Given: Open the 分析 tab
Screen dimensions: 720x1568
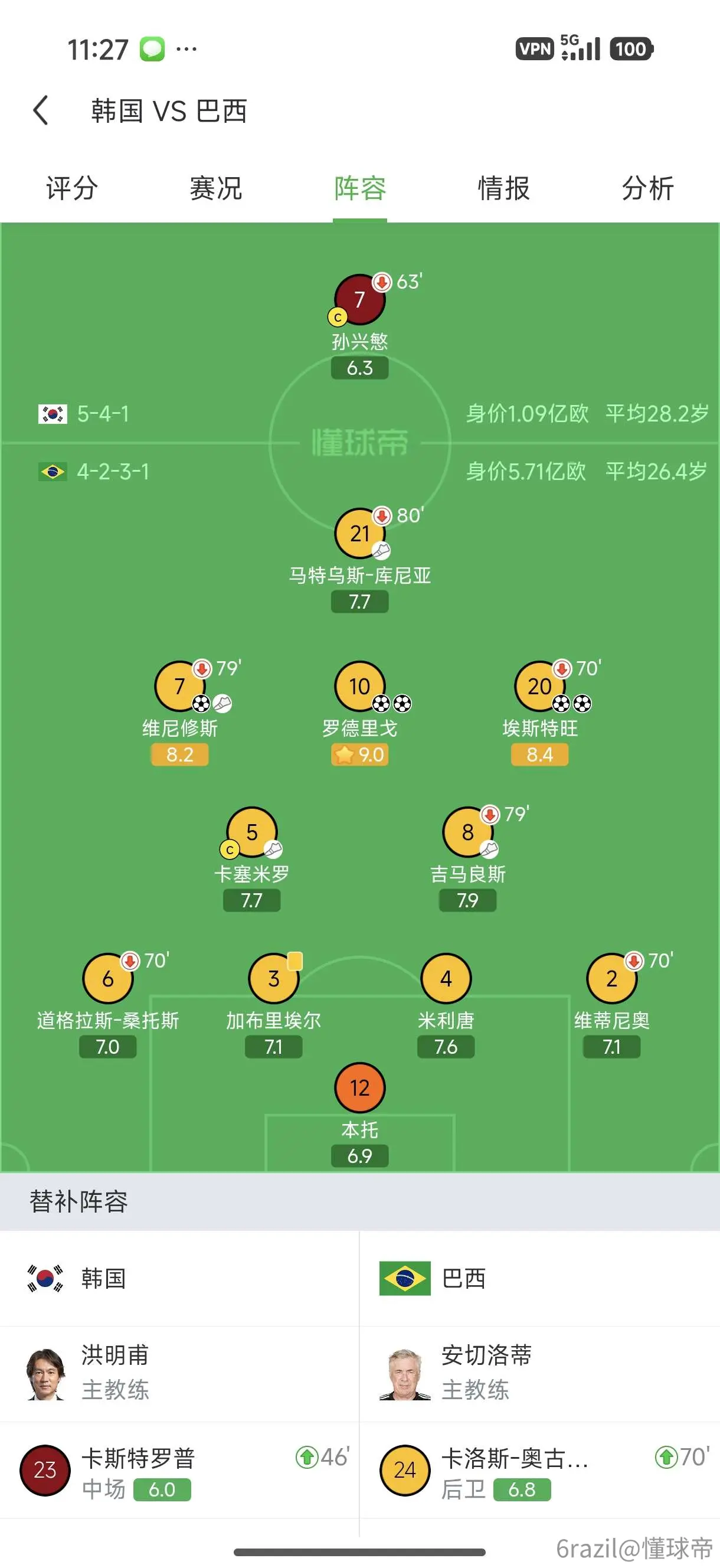Looking at the screenshot, I should tap(647, 188).
